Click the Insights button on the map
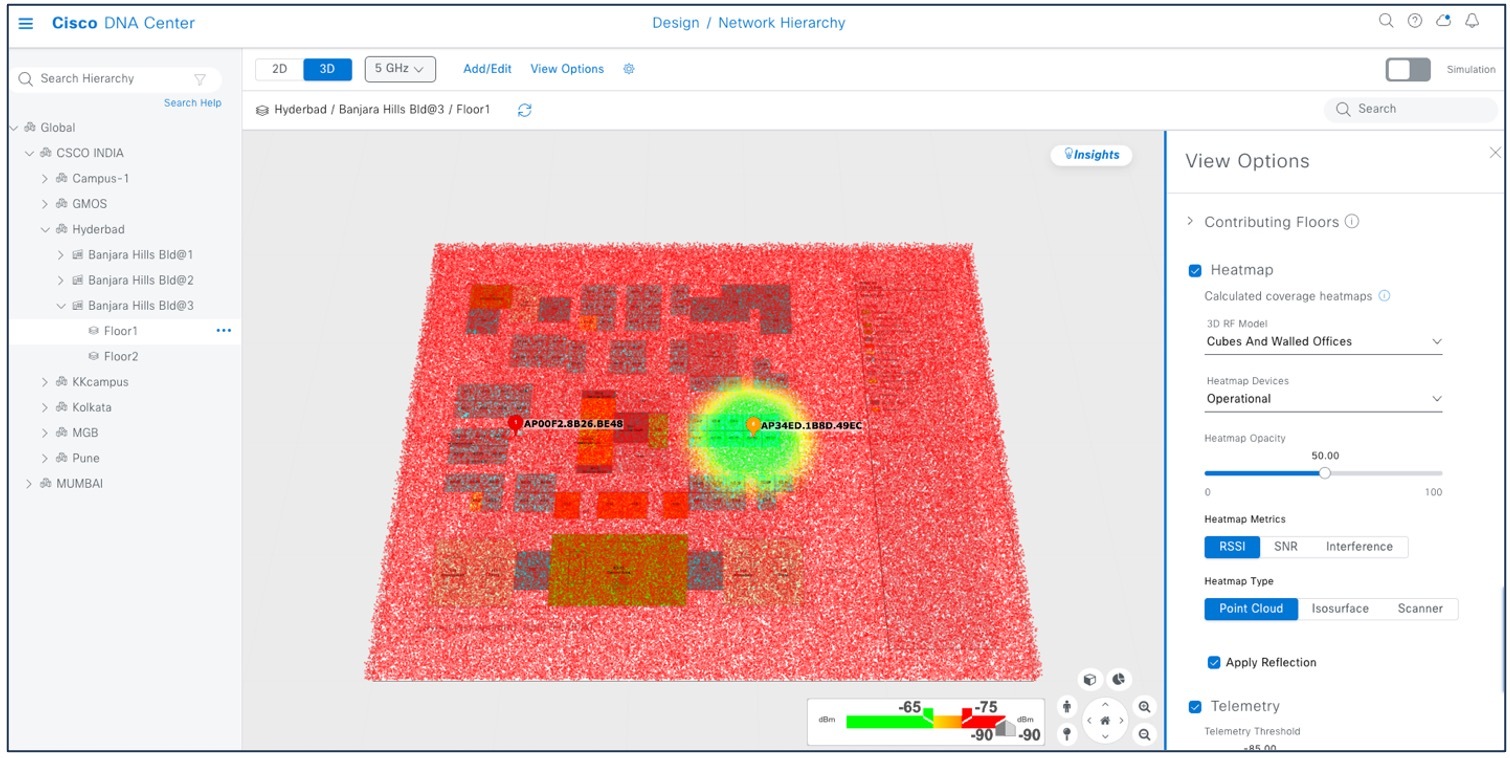 1090,155
